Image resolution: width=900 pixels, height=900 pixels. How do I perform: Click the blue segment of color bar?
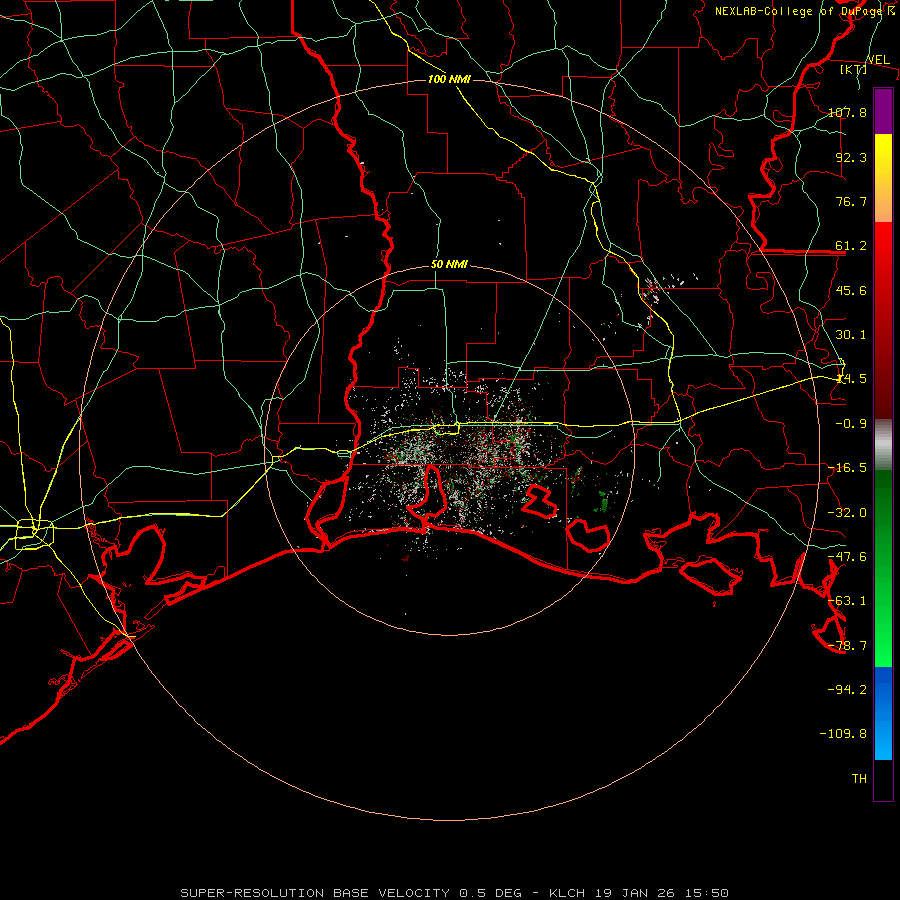883,713
